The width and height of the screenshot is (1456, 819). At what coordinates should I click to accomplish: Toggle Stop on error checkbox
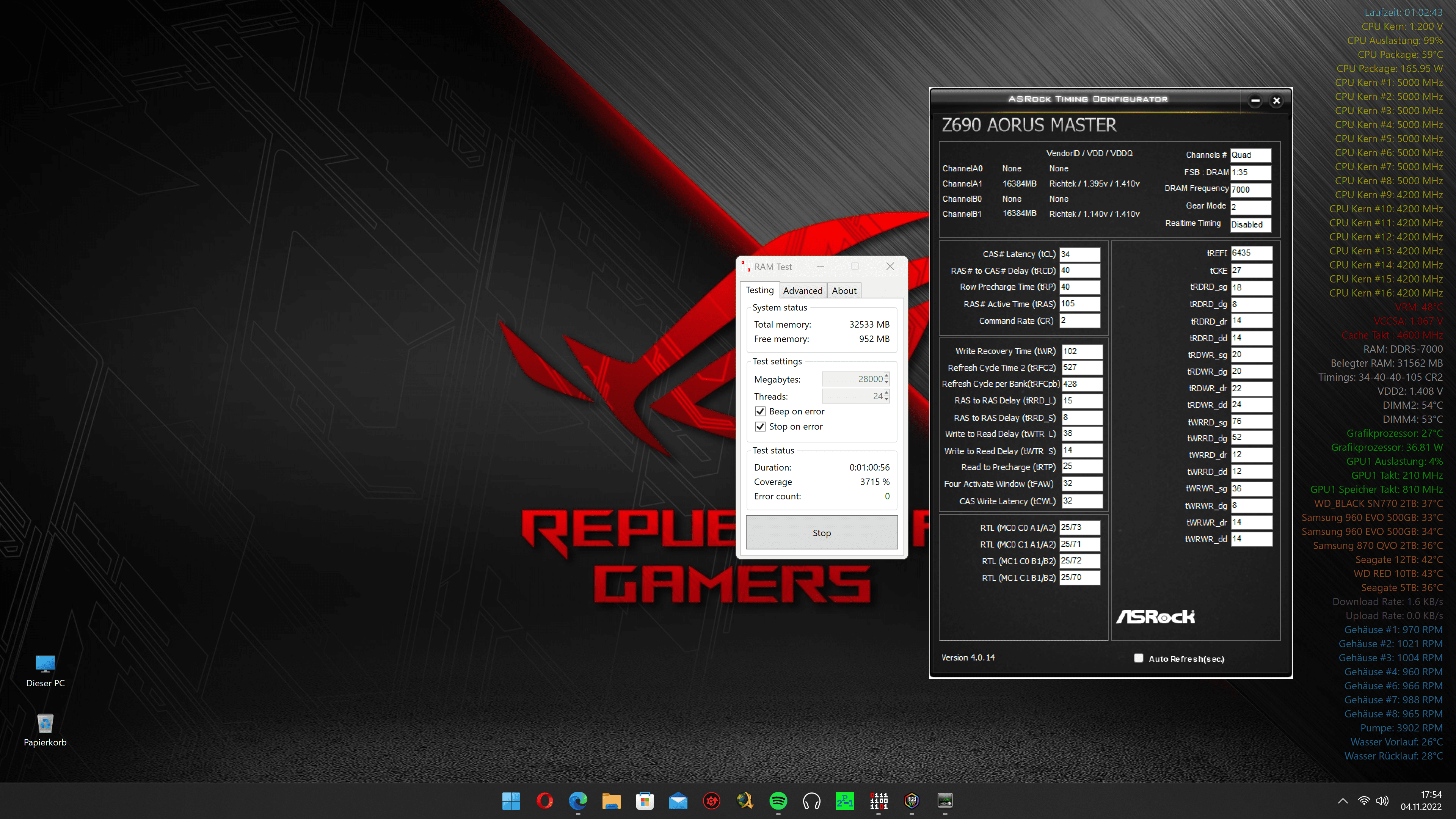[x=760, y=427]
